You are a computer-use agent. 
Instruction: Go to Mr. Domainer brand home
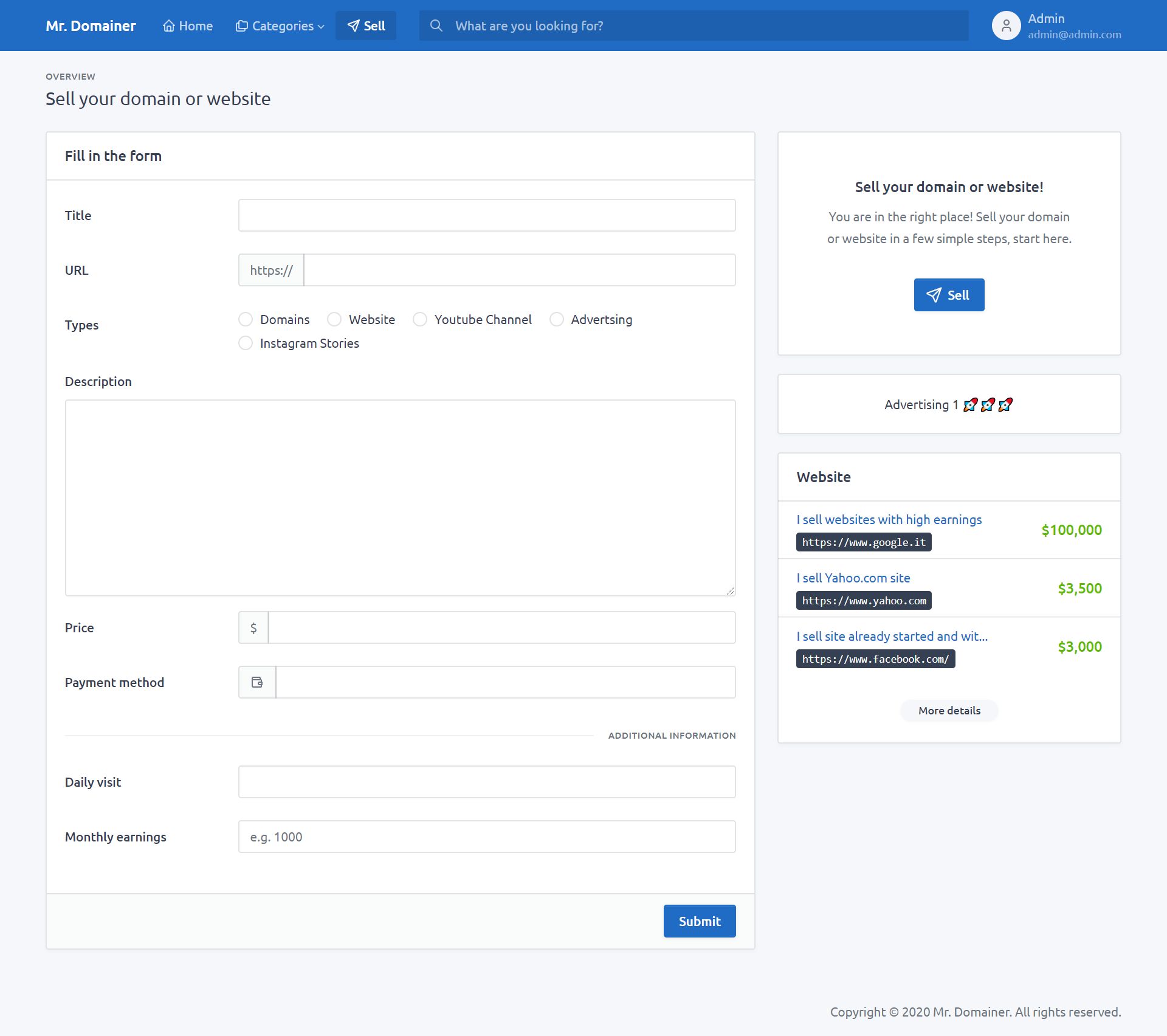click(x=91, y=26)
